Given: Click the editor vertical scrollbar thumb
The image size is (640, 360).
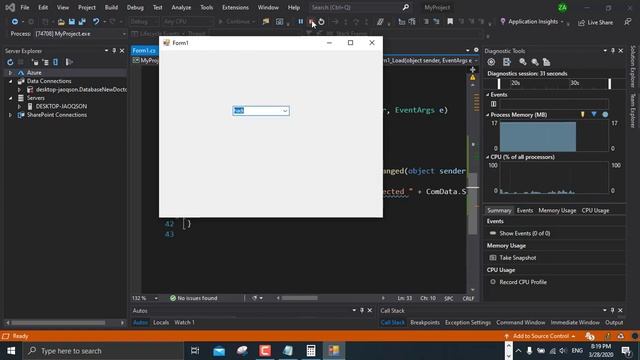Looking at the screenshot, I should [x=472, y=203].
